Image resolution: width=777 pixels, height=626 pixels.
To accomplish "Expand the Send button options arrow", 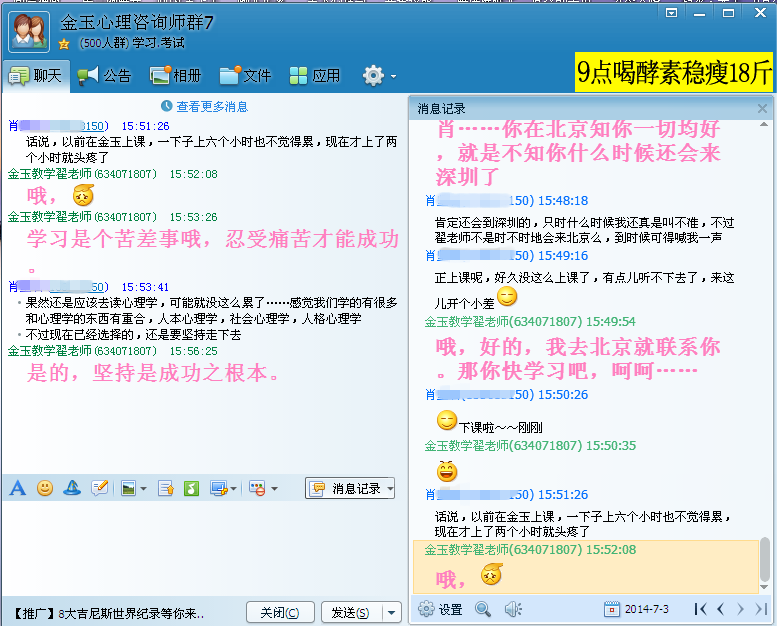I will [x=392, y=612].
